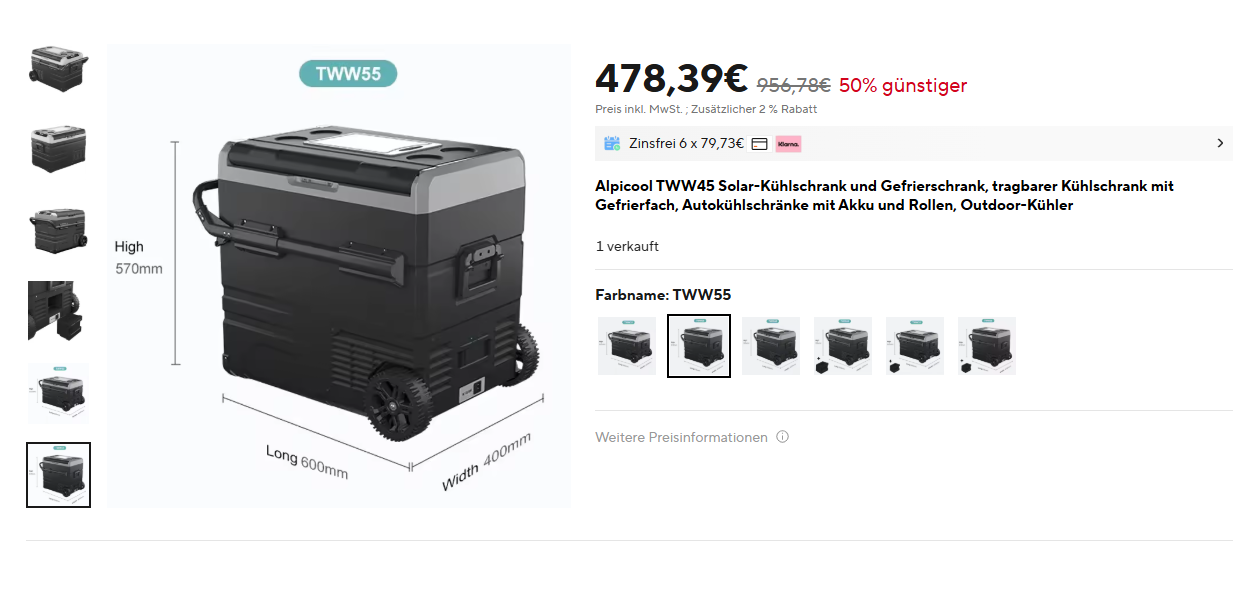Choose third color variant option

coord(771,346)
